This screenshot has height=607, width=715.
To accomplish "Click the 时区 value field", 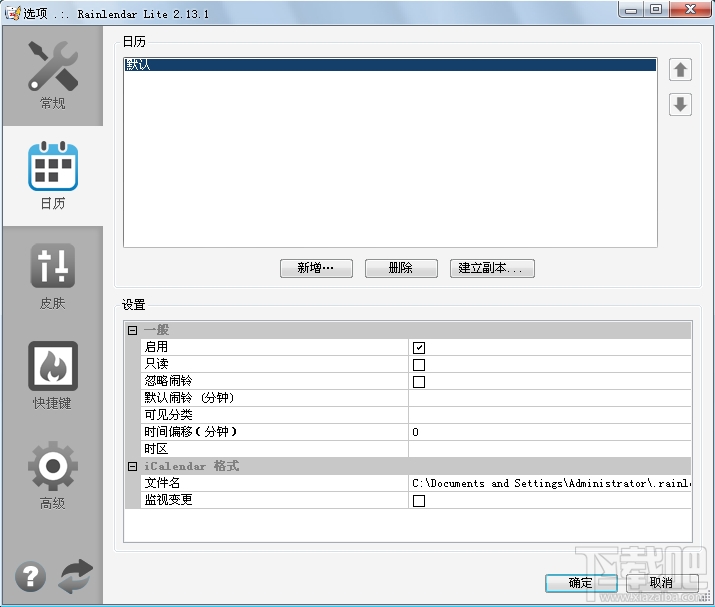I will click(549, 449).
